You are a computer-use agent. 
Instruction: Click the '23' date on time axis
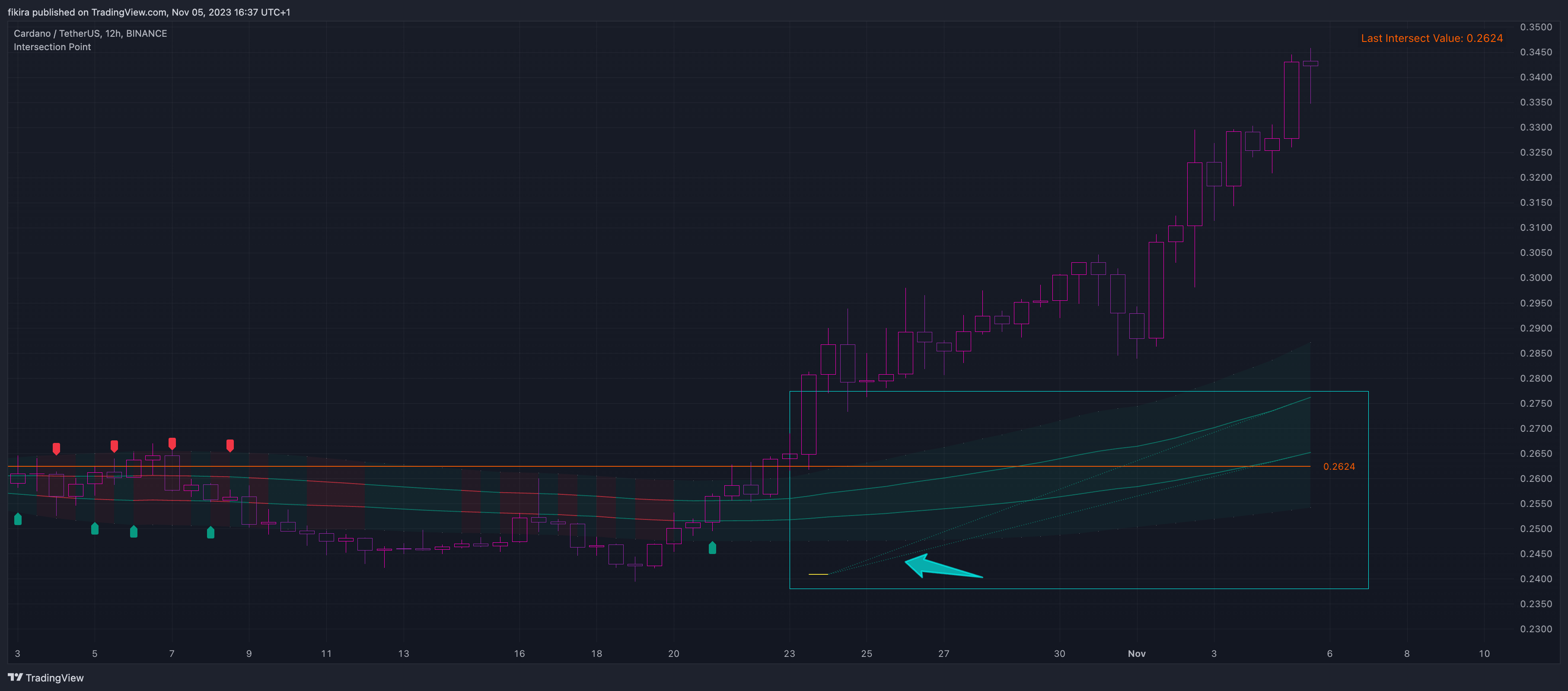tap(790, 653)
